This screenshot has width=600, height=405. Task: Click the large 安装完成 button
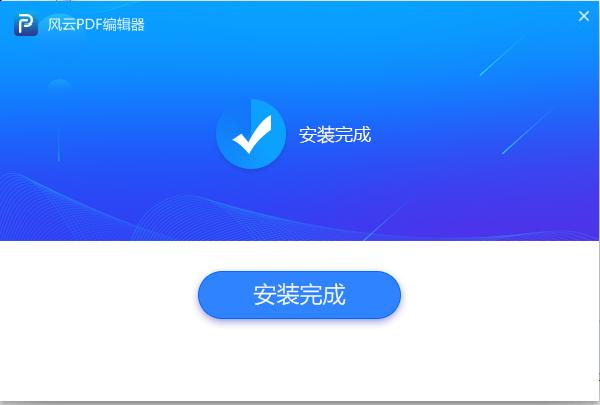pyautogui.click(x=299, y=294)
